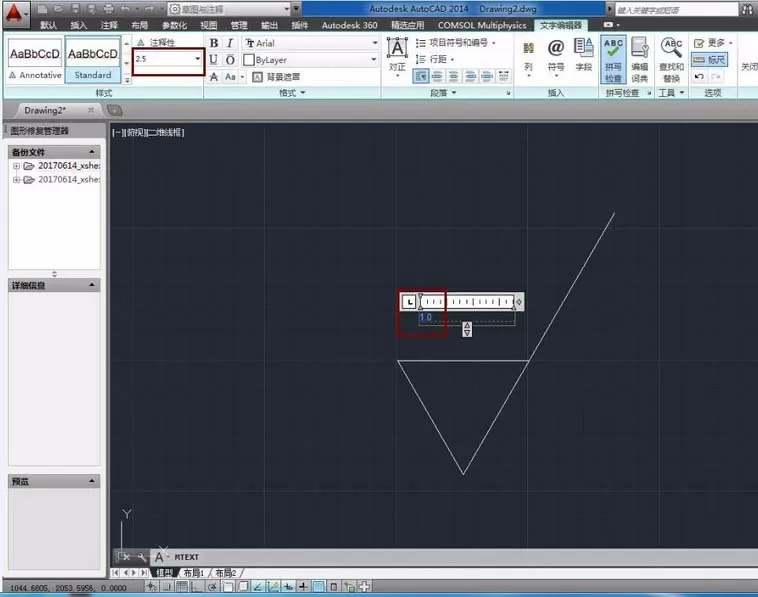Open the Autodesk 360 ribbon tab
Viewport: 758px width, 597px height.
349,25
